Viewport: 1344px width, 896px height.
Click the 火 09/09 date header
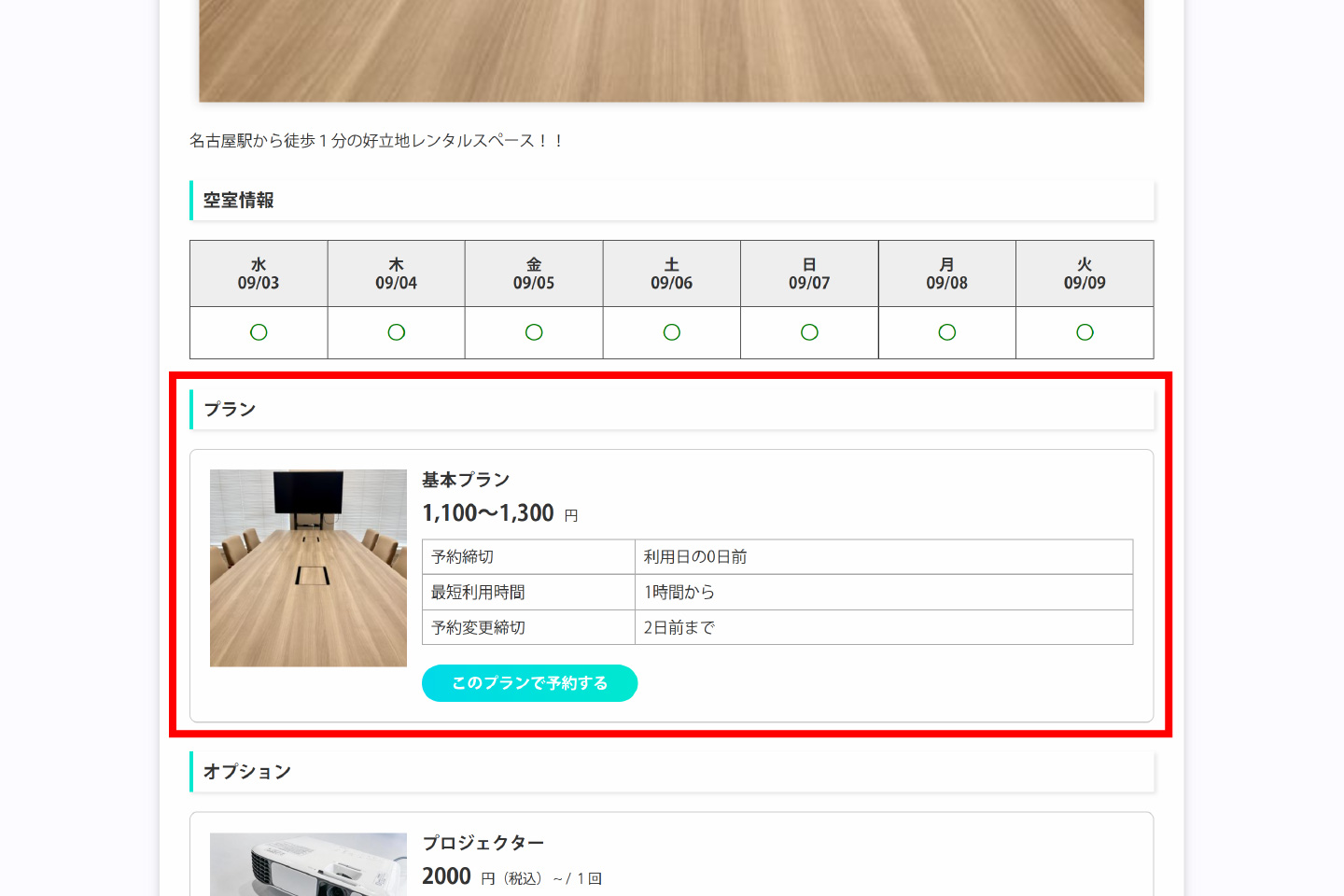pyautogui.click(x=1085, y=273)
